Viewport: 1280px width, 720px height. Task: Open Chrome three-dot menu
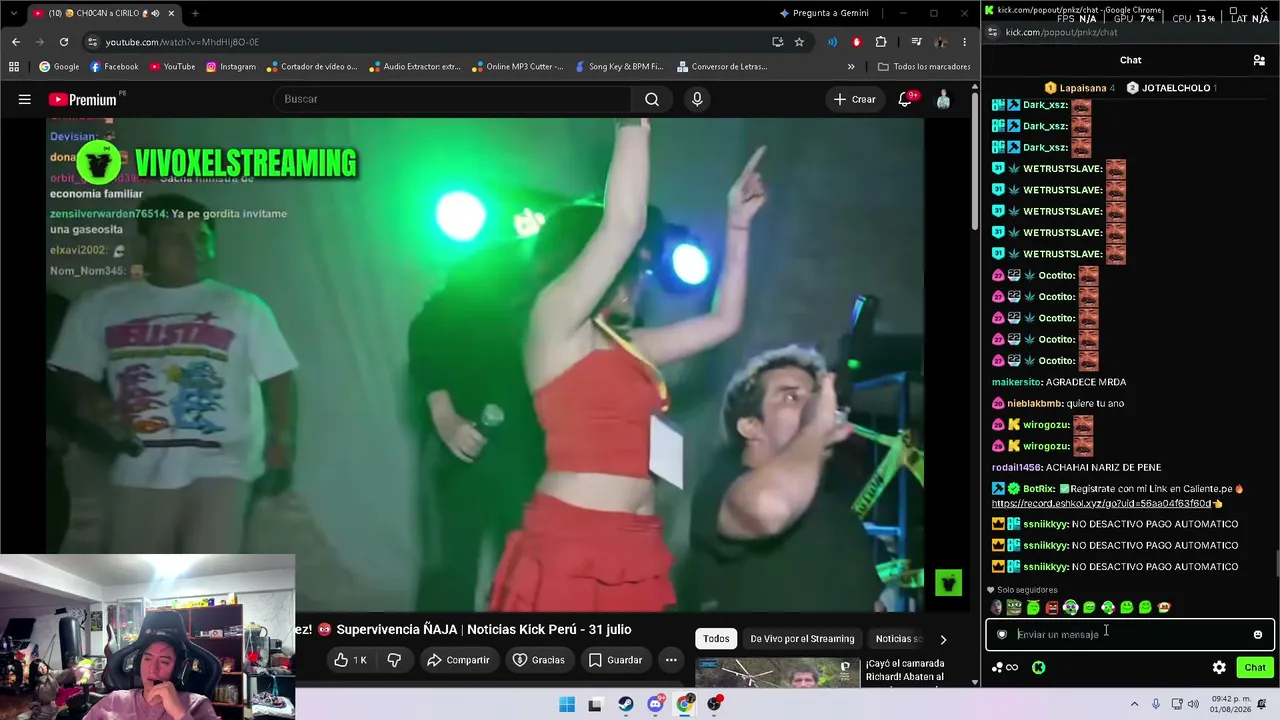[964, 42]
